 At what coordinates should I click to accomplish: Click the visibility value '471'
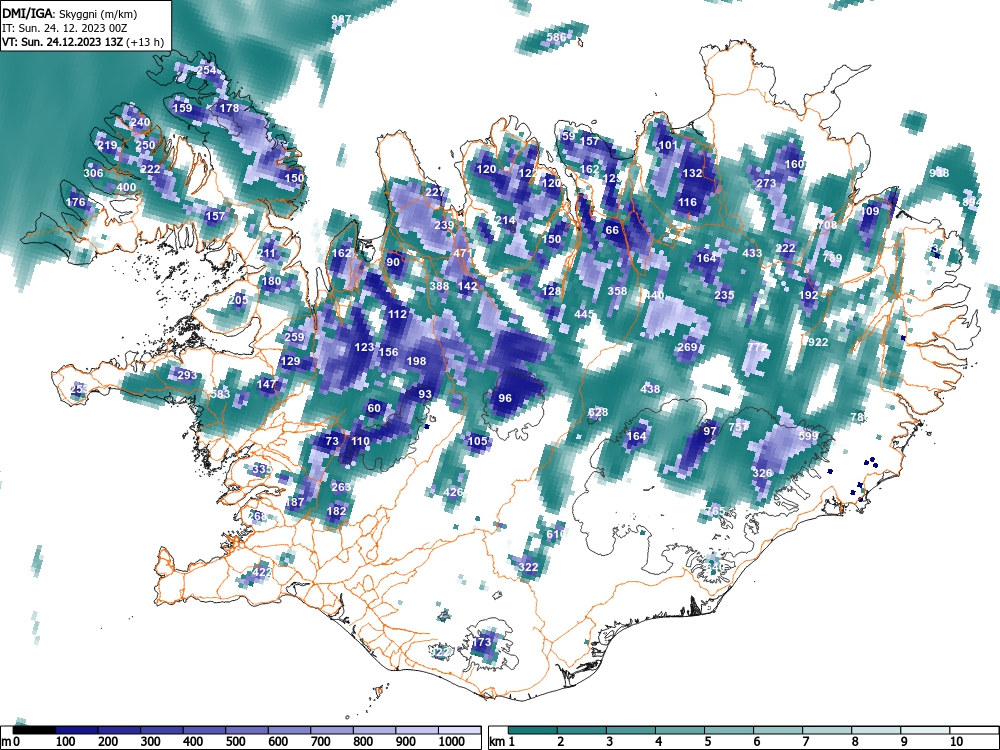tap(463, 253)
